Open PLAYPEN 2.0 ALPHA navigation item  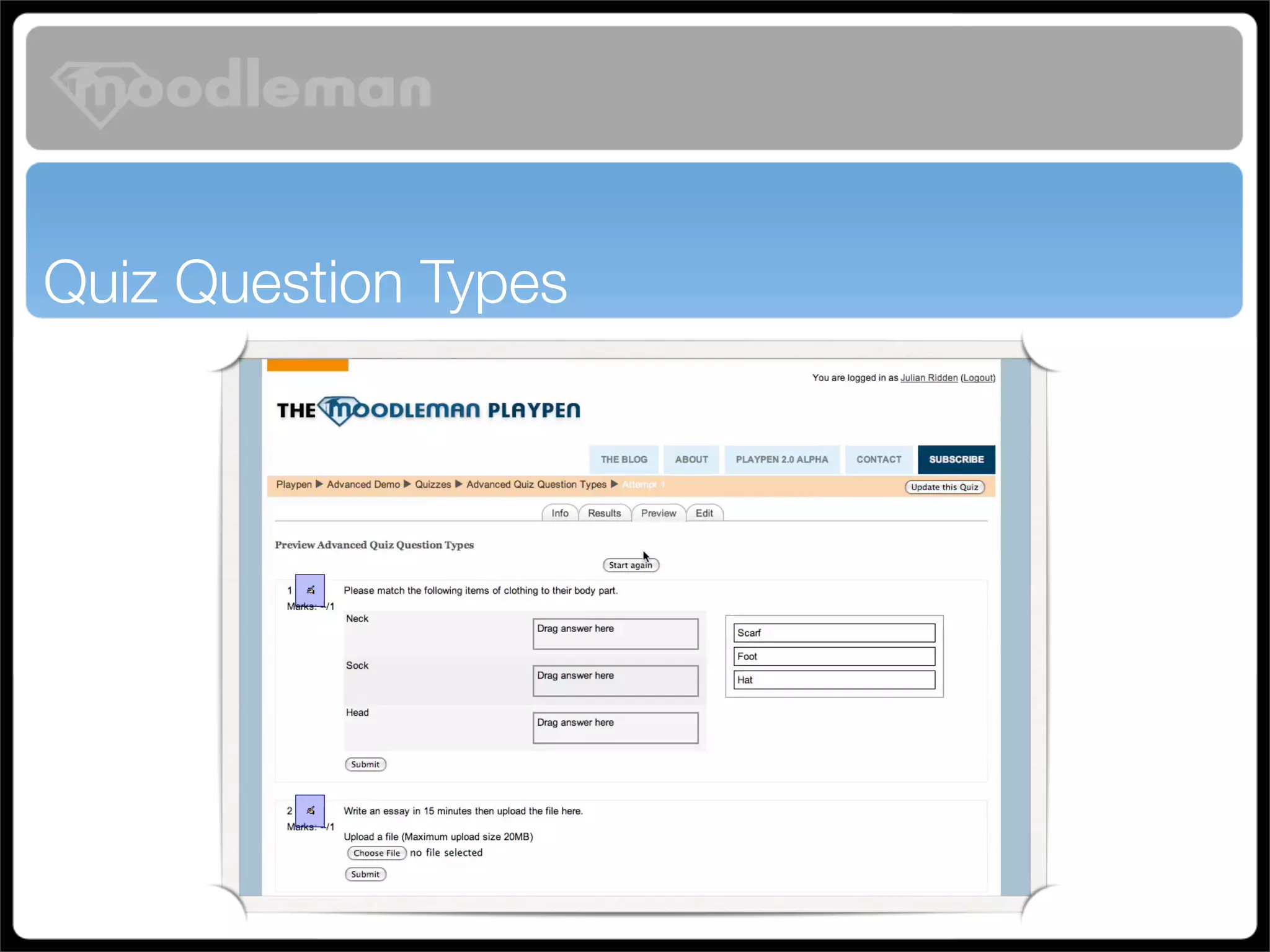tap(782, 460)
